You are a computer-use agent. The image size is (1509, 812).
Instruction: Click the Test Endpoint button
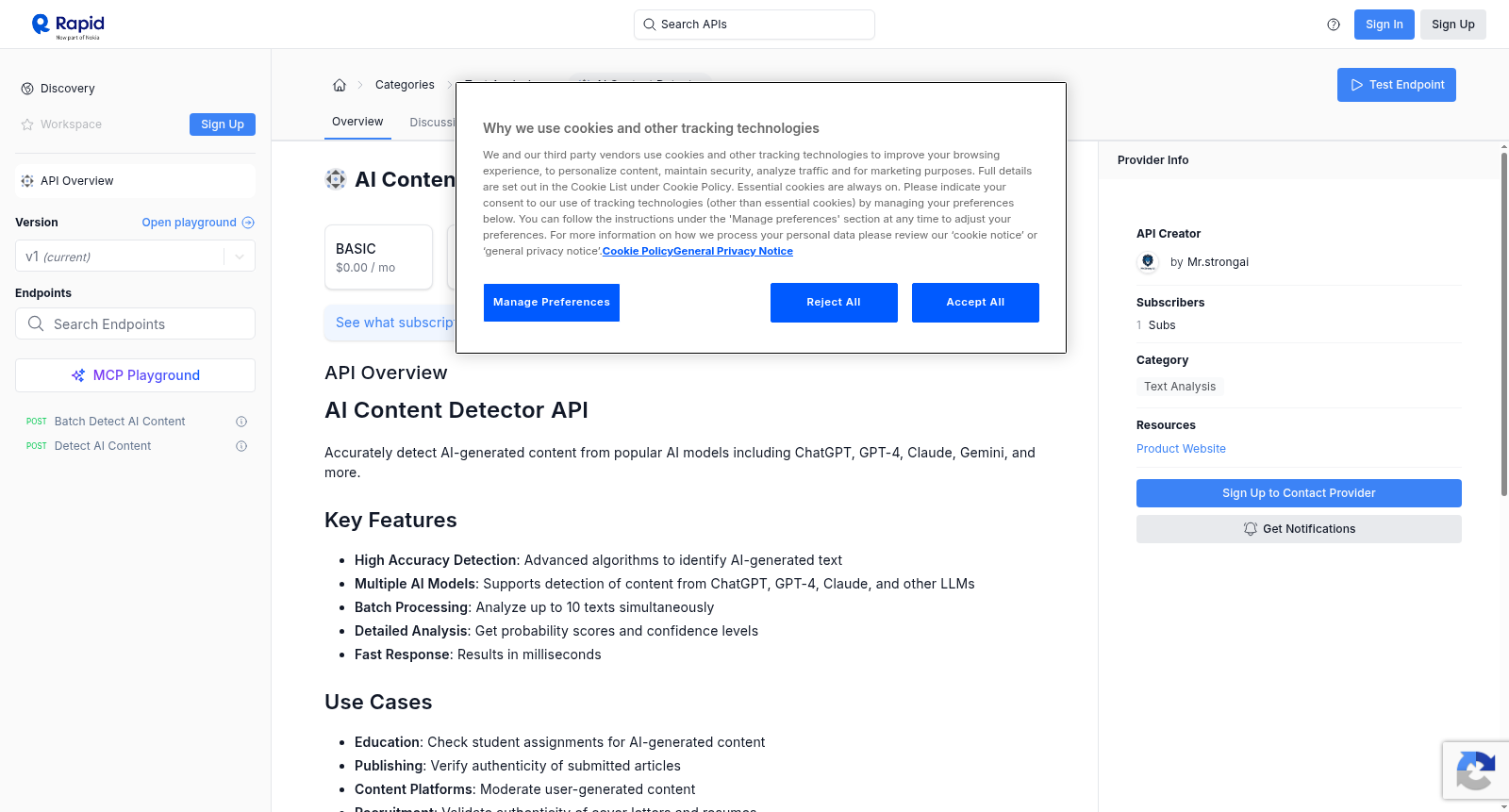(1397, 85)
